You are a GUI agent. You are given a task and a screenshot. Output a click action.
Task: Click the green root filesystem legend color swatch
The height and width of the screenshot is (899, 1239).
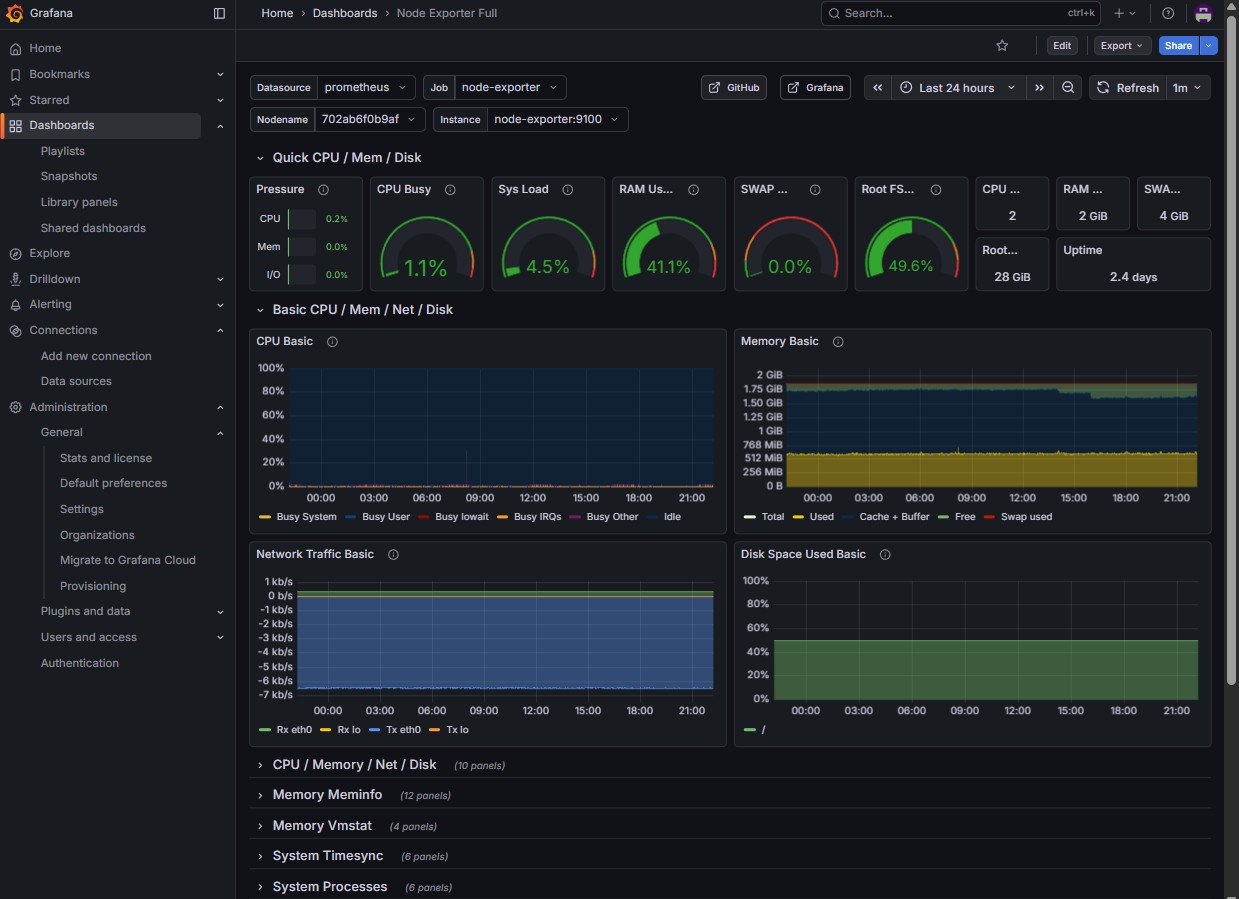pyautogui.click(x=750, y=730)
